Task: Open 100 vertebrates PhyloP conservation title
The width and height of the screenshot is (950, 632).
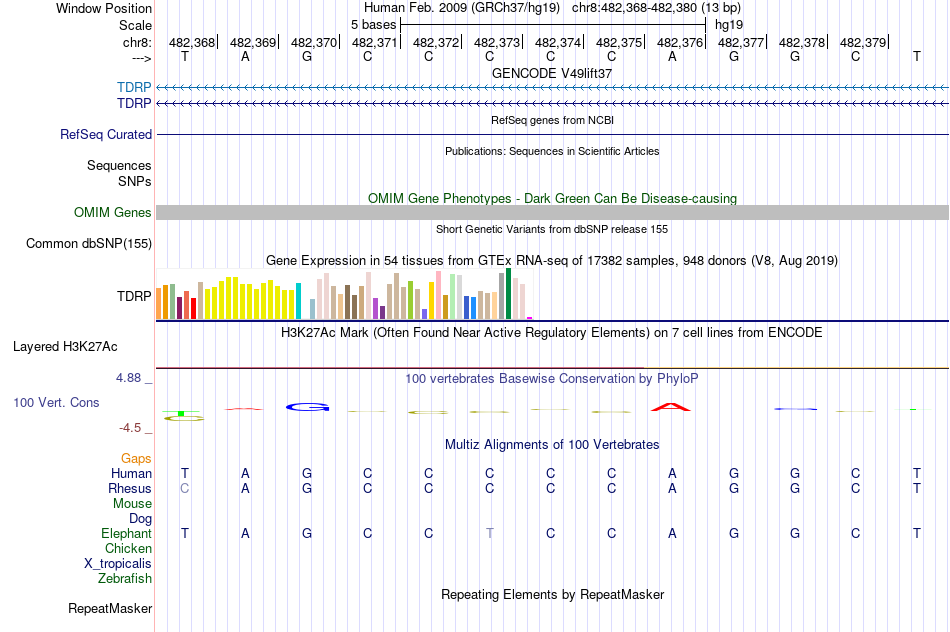Action: 551,379
